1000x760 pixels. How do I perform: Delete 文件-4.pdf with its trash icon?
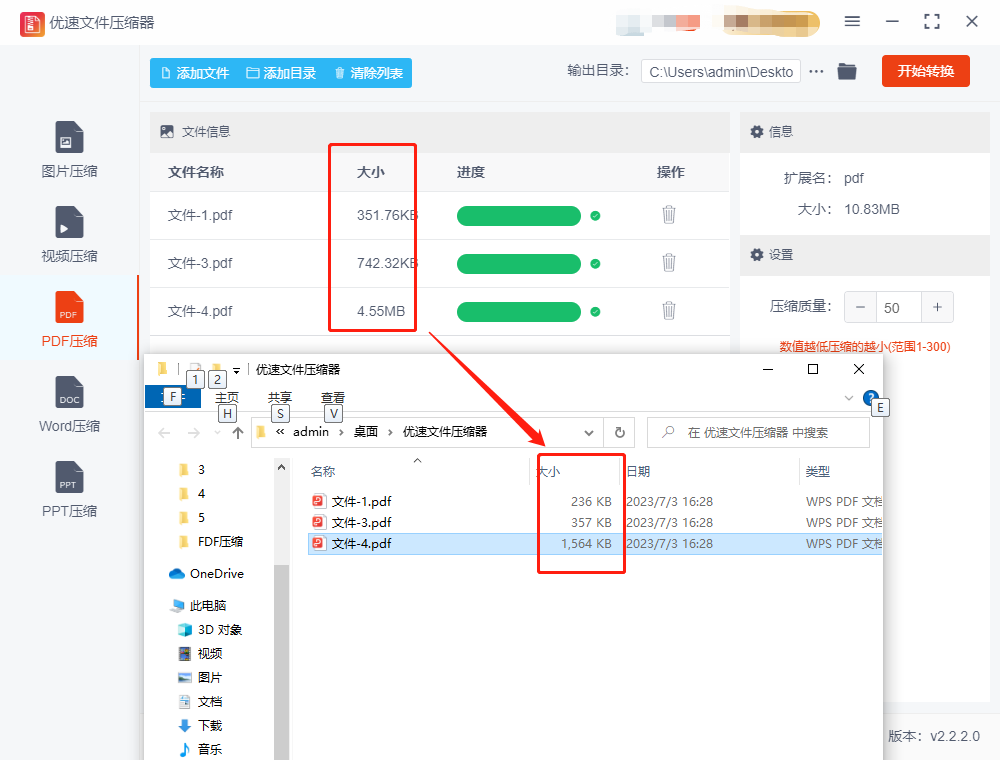click(x=668, y=311)
